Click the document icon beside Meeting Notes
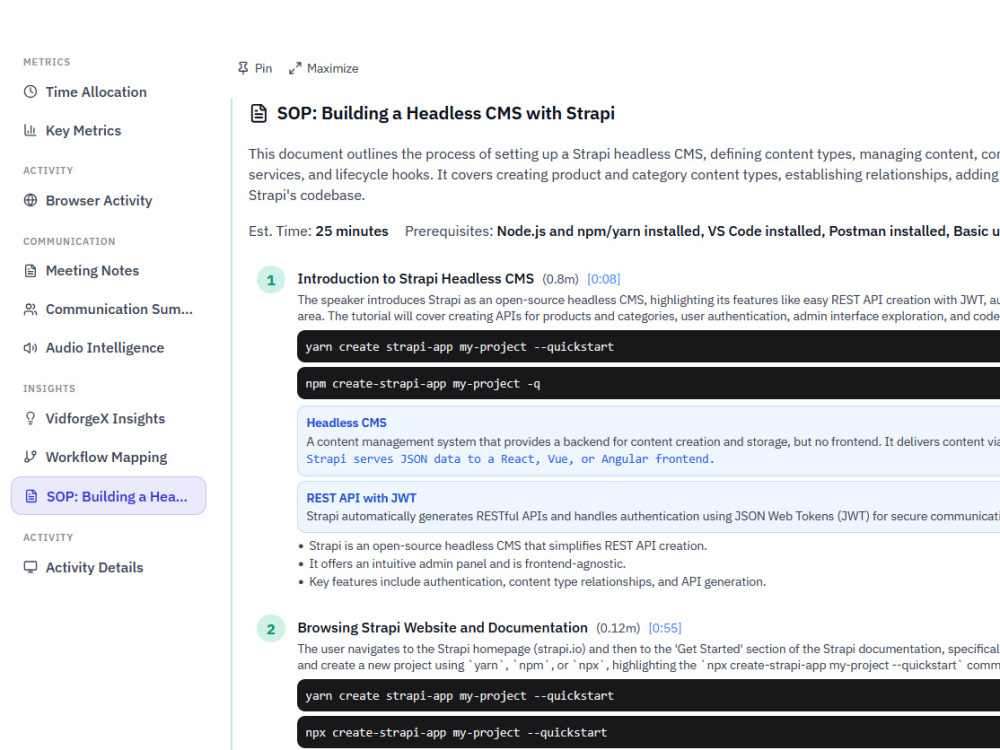The image size is (1000, 750). point(30,270)
